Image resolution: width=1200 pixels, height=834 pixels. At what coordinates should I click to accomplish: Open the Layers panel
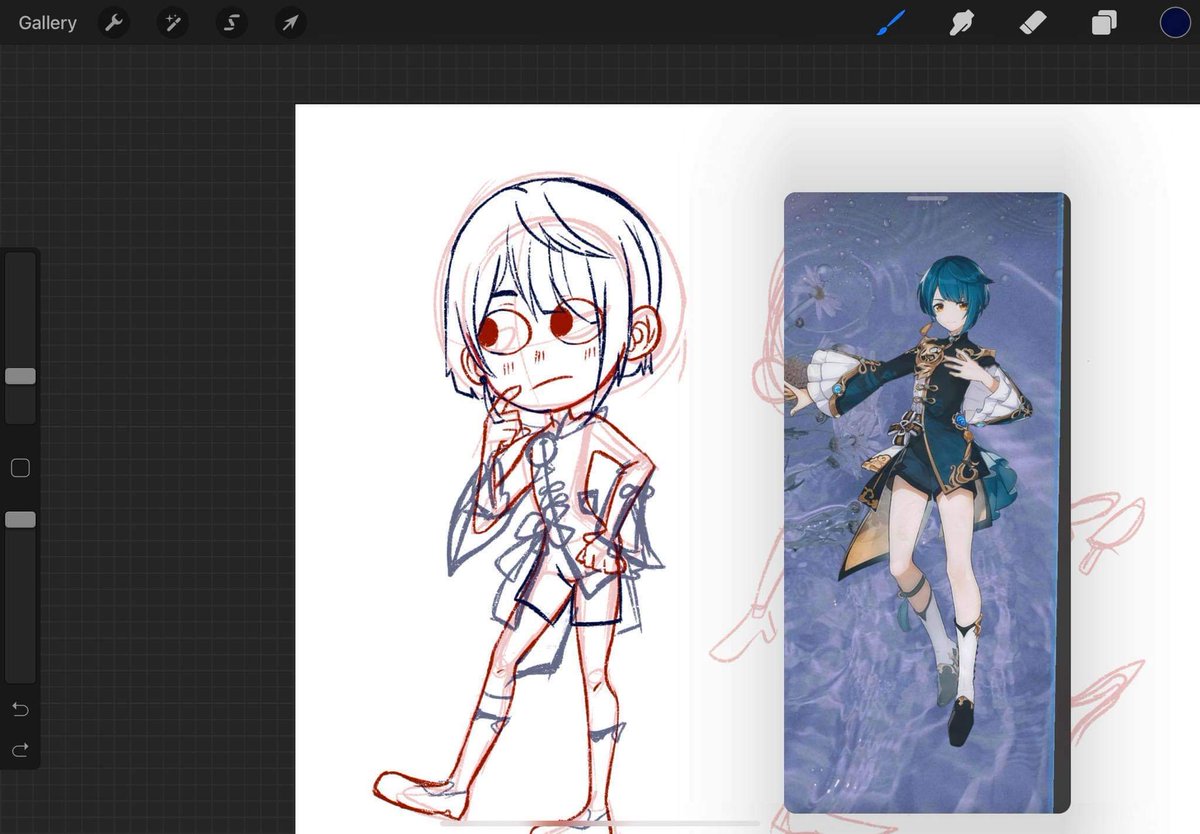1104,22
